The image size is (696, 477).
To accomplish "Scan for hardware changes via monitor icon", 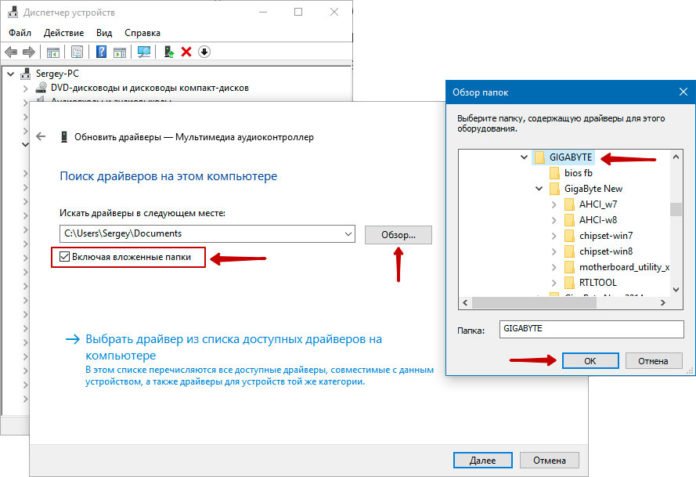I will 144,52.
